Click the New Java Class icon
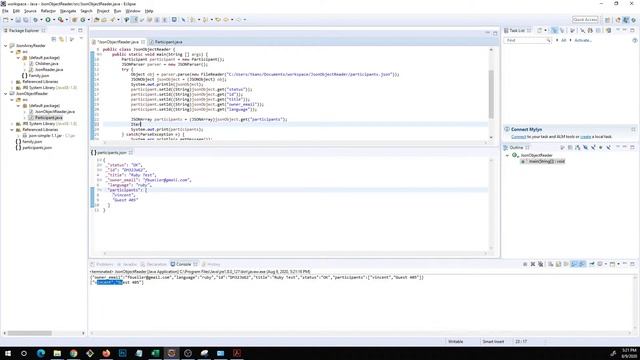640x360 pixels. pos(83,20)
